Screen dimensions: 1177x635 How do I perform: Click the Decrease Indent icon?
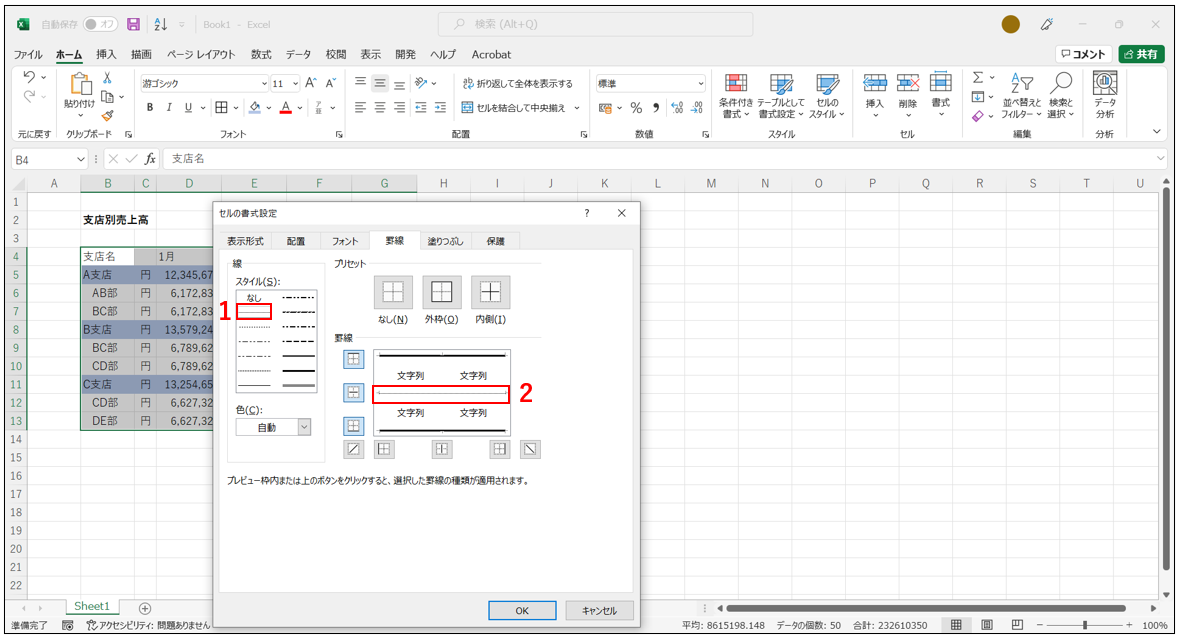click(x=420, y=107)
